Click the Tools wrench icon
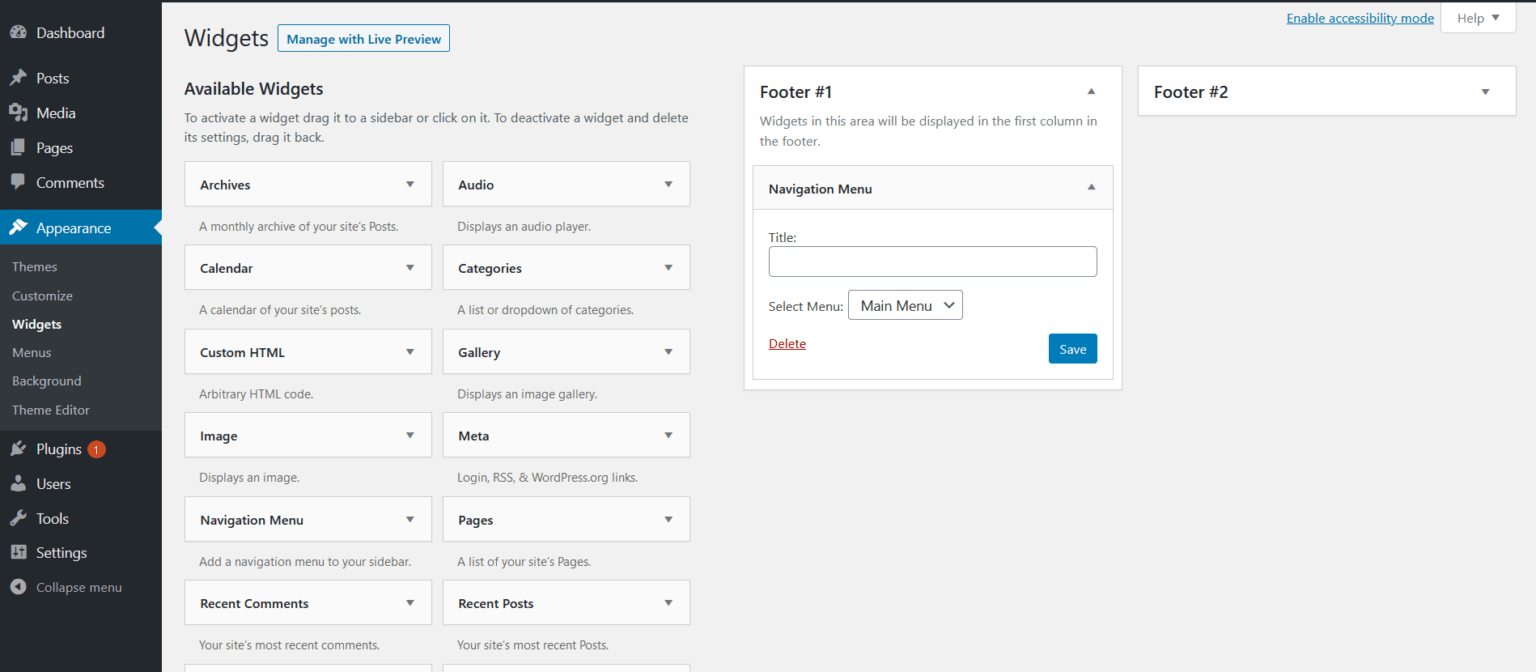The image size is (1536, 672). [x=20, y=518]
